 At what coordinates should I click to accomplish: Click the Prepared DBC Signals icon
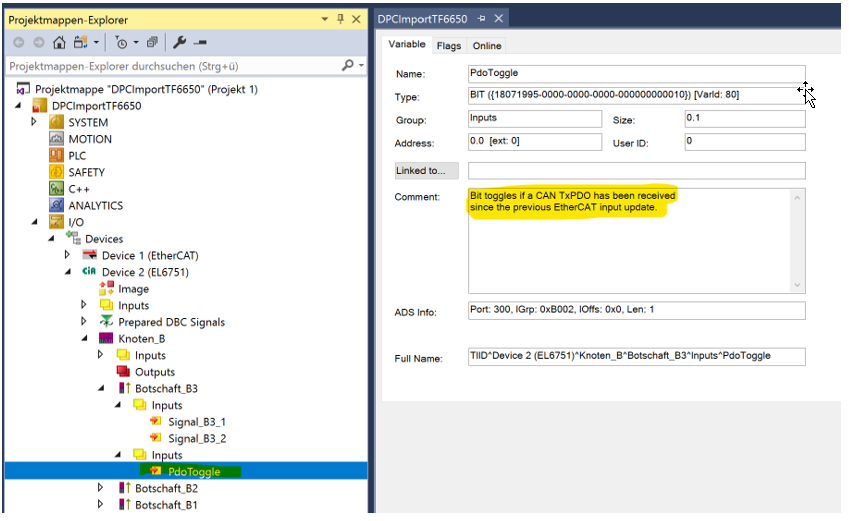tap(106, 322)
